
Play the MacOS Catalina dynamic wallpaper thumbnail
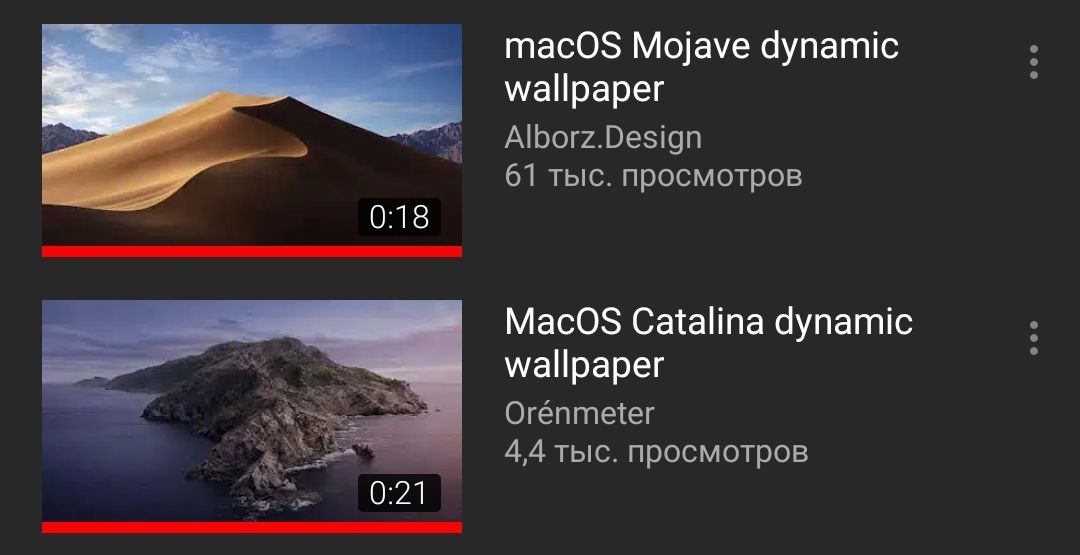pos(252,417)
